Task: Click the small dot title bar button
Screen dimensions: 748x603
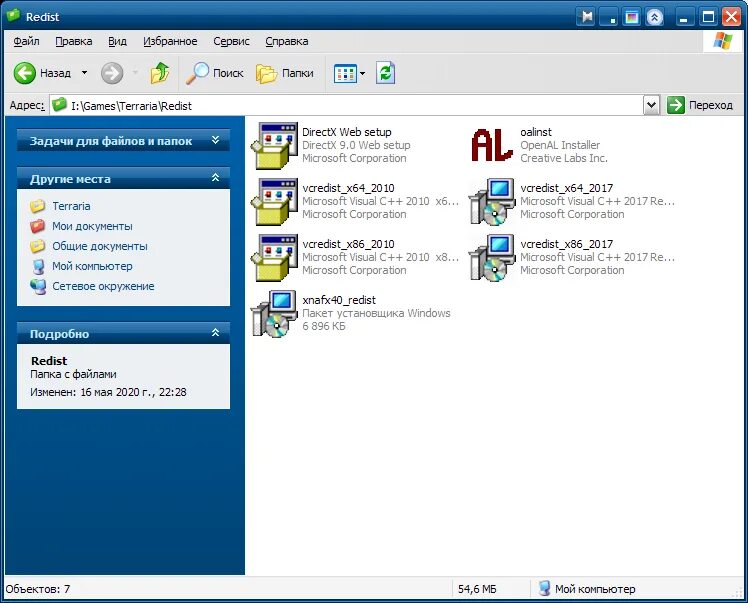Action: pyautogui.click(x=609, y=18)
